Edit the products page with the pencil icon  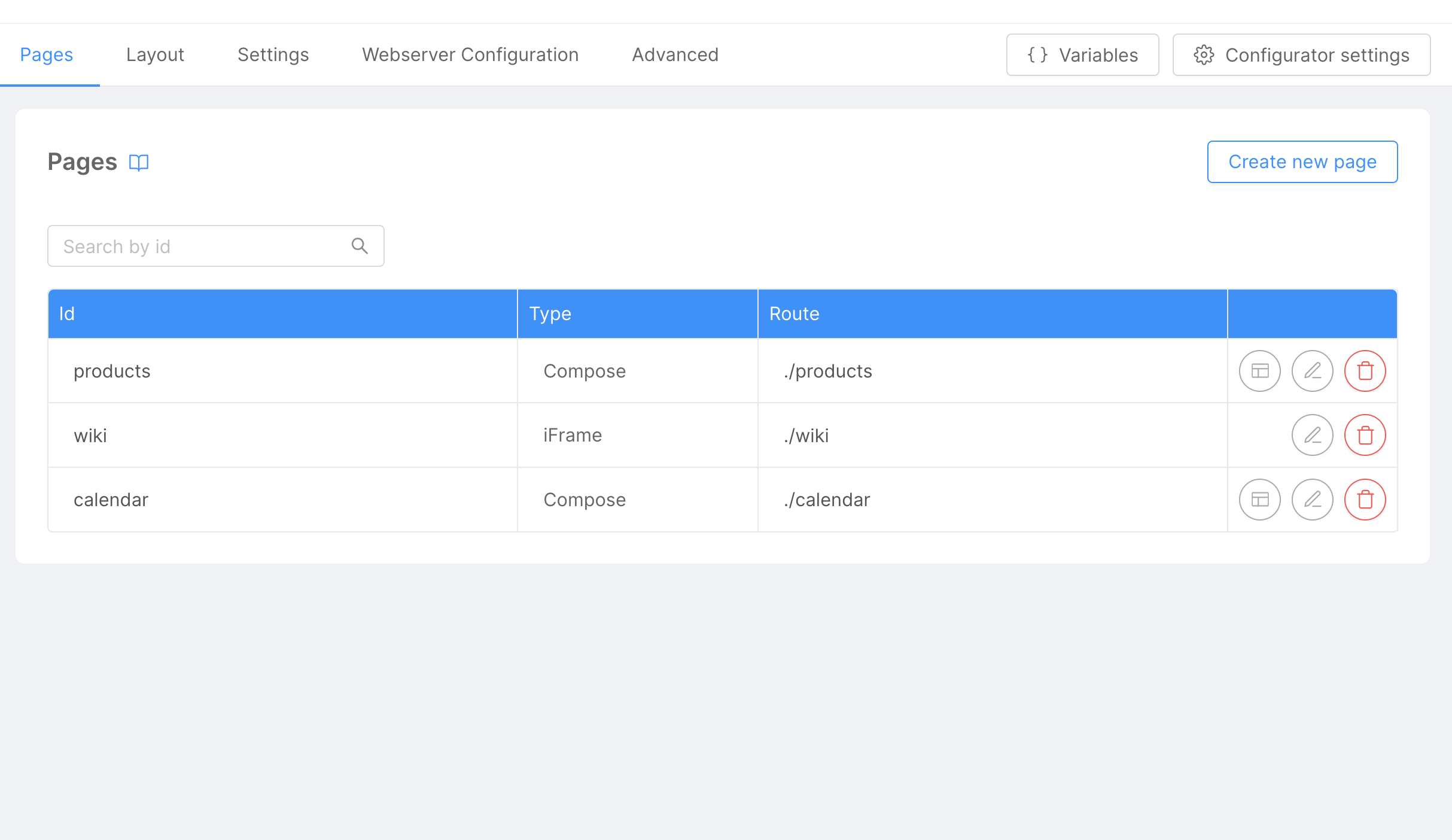1312,371
